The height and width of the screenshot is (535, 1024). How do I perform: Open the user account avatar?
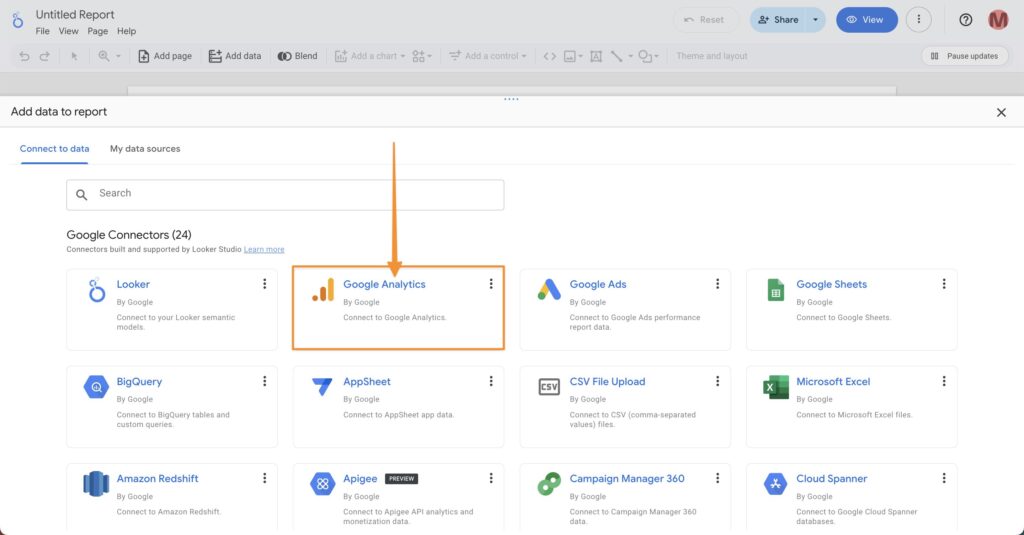click(x=998, y=20)
